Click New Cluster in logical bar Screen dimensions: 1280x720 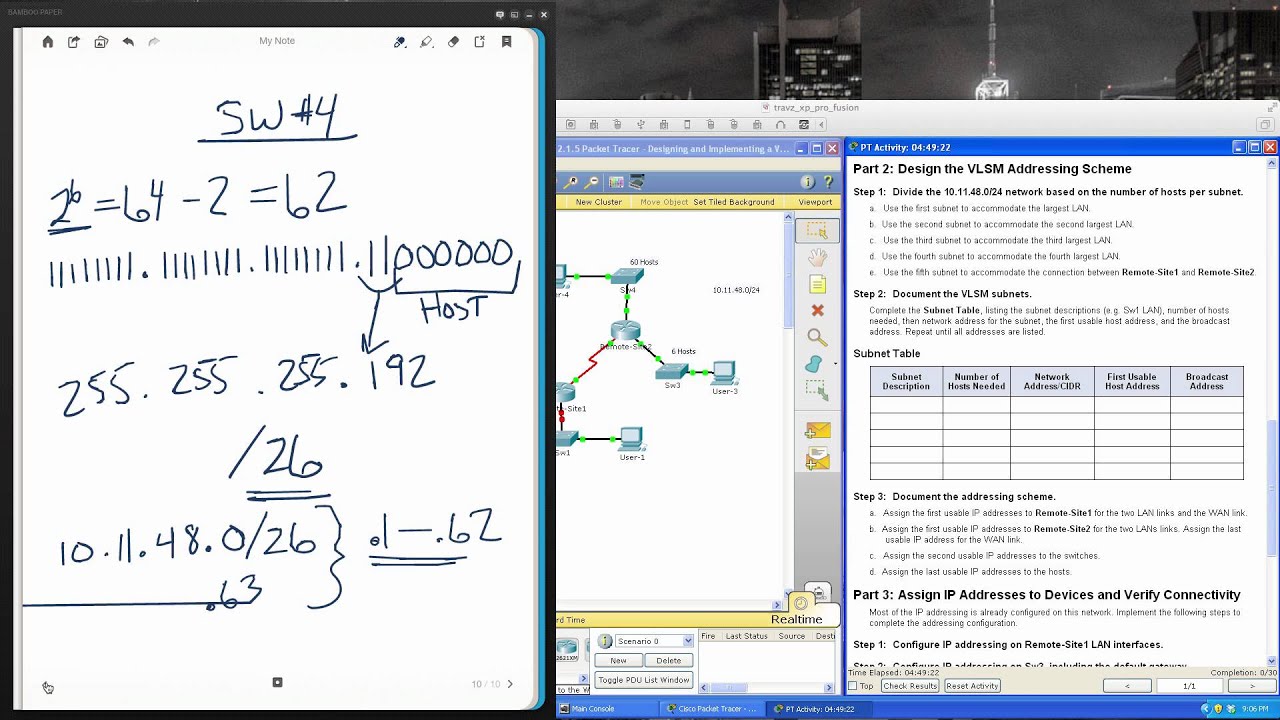point(599,202)
